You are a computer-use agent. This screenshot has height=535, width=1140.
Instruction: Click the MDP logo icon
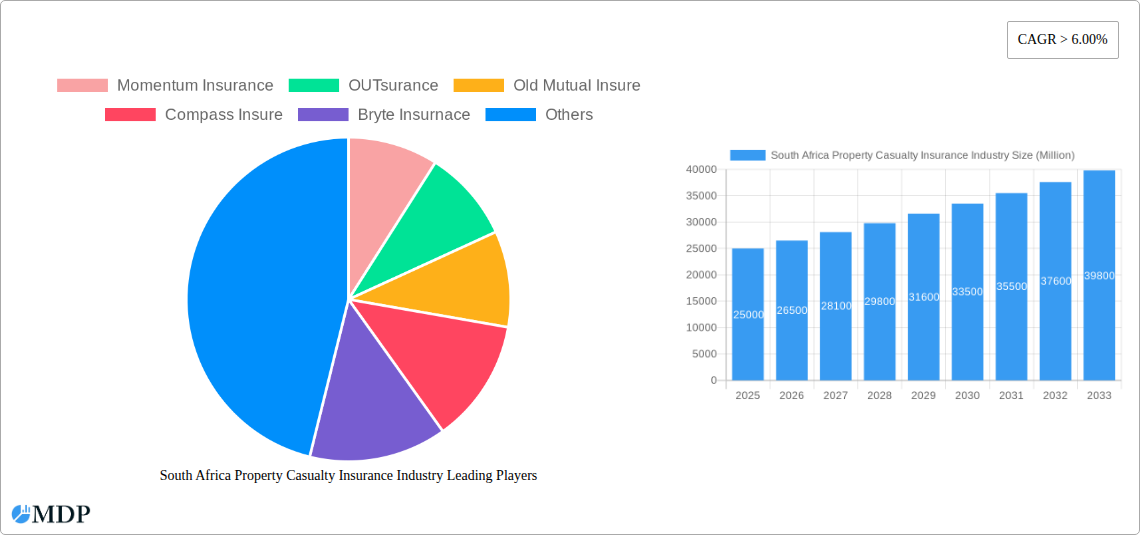coord(21,514)
